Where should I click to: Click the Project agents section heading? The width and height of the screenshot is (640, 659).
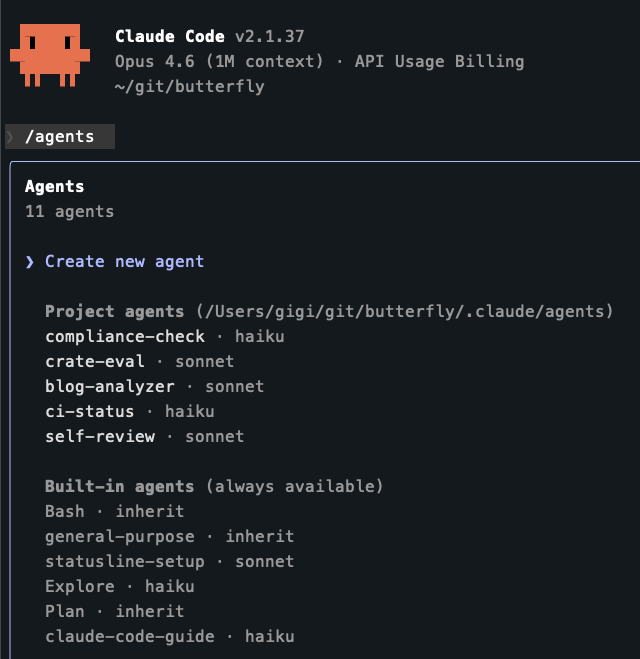coord(115,312)
